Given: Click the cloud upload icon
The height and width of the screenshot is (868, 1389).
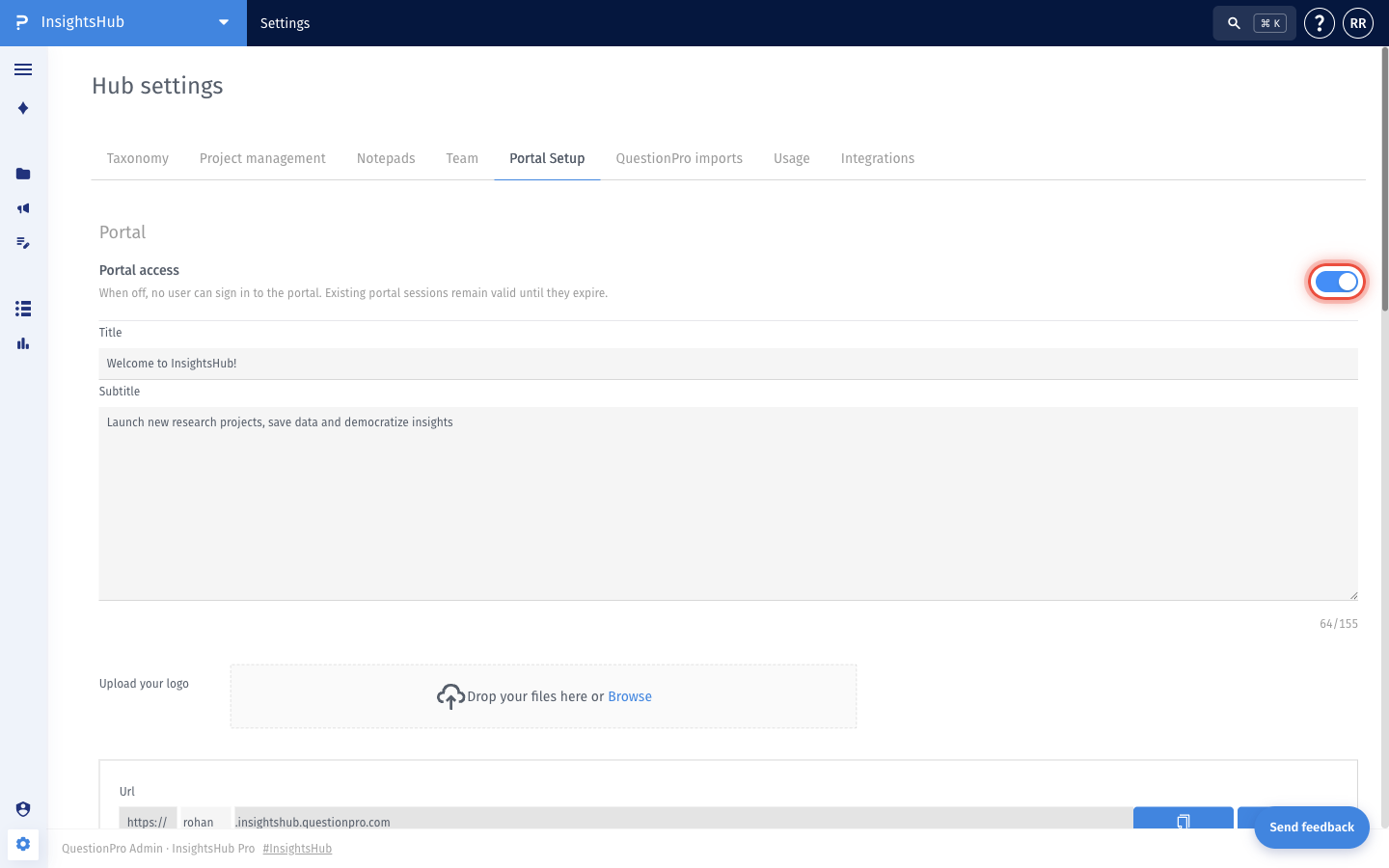Looking at the screenshot, I should point(450,696).
